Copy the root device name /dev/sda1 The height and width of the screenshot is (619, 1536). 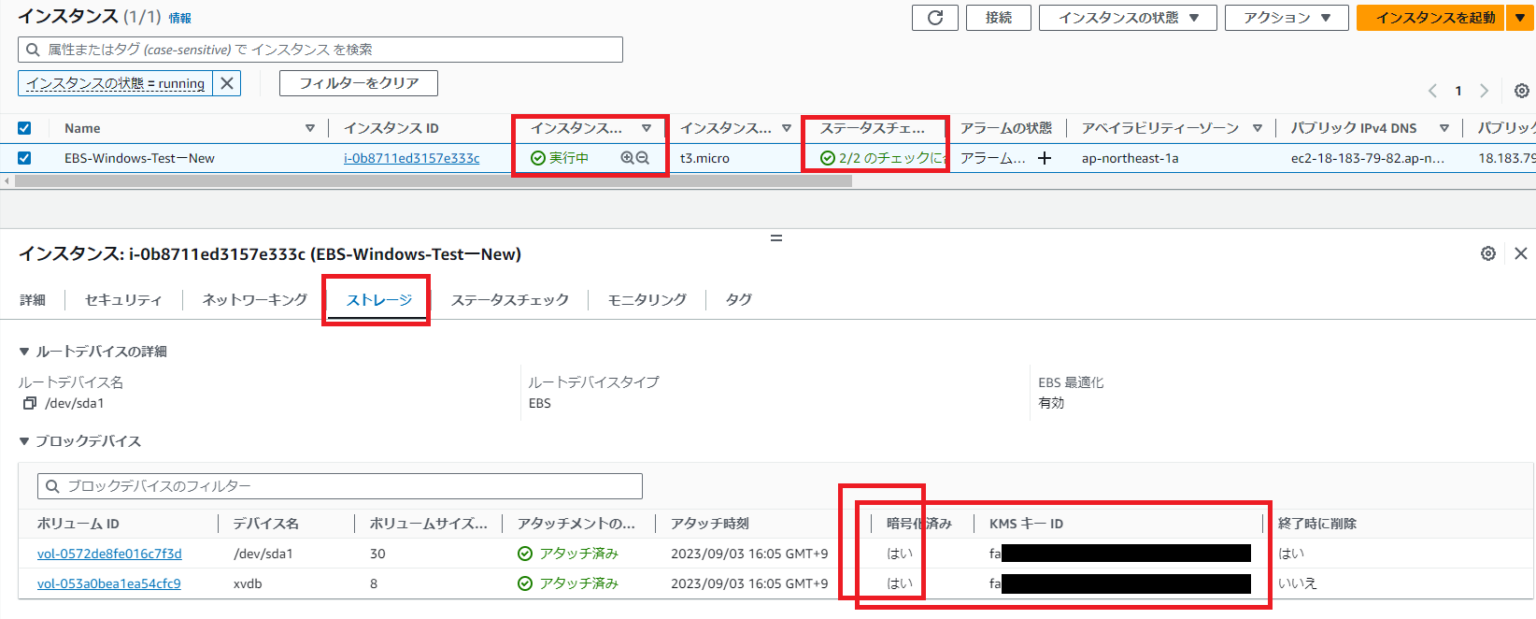pyautogui.click(x=28, y=403)
